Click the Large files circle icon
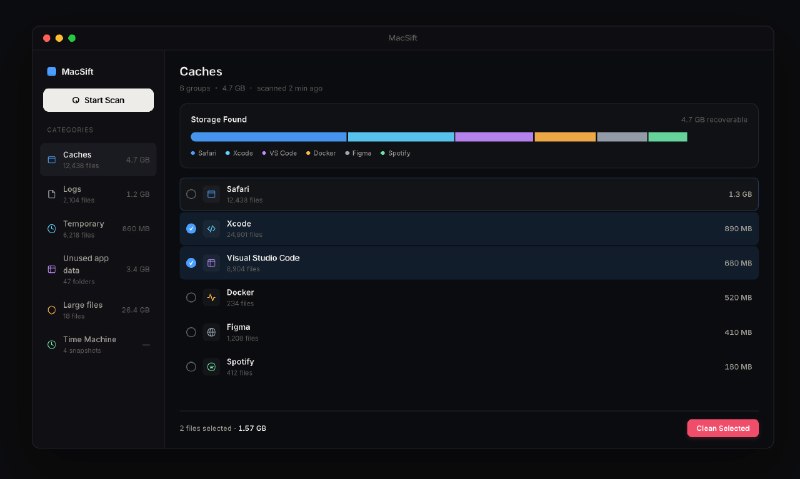 pos(52,310)
